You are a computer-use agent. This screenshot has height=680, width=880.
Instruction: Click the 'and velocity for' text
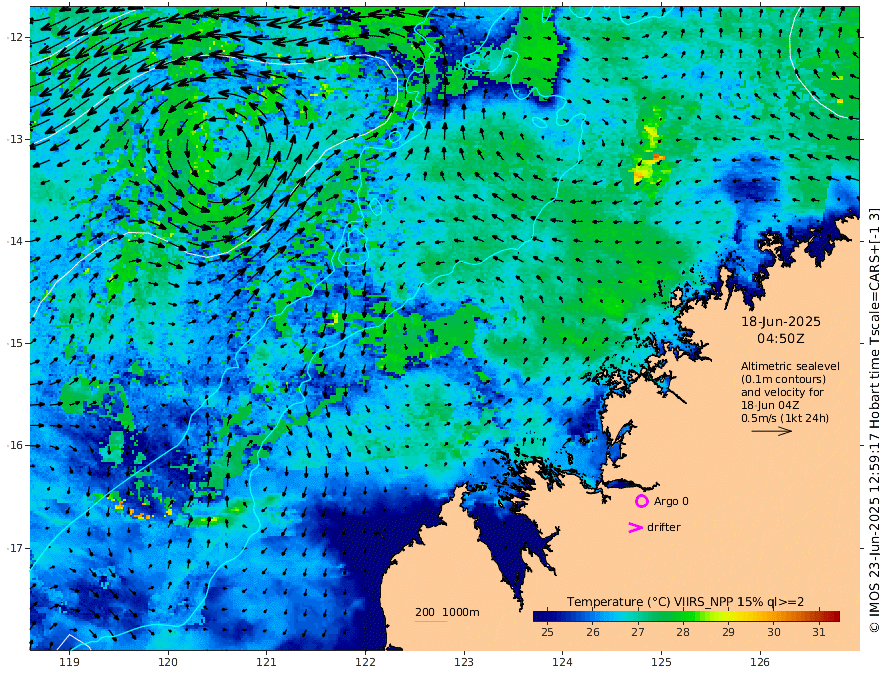(x=782, y=392)
